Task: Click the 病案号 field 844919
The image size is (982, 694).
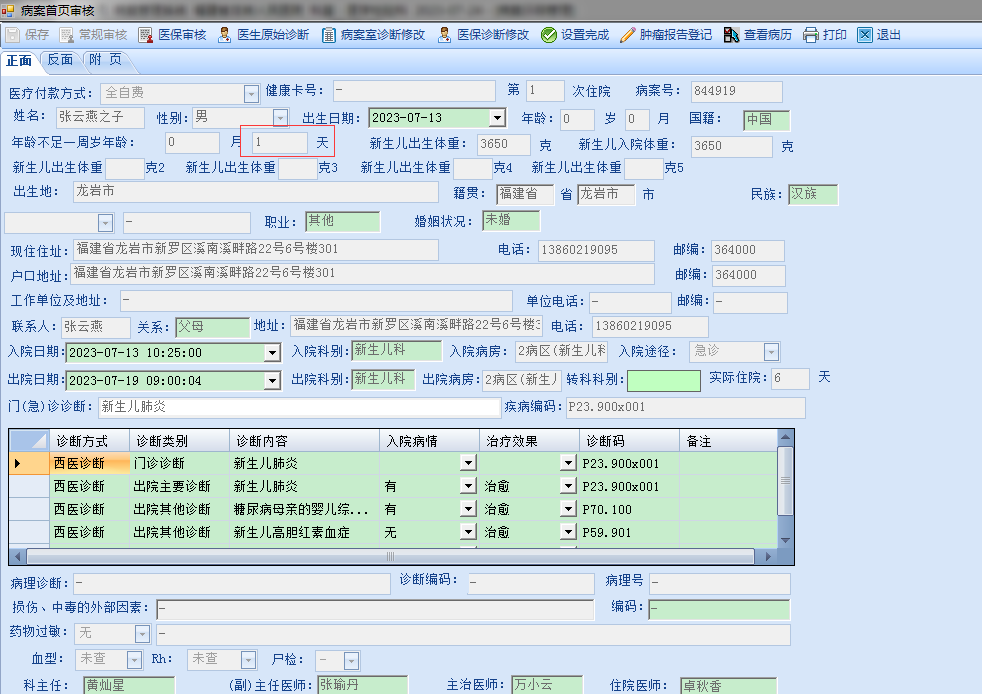Action: pos(736,91)
